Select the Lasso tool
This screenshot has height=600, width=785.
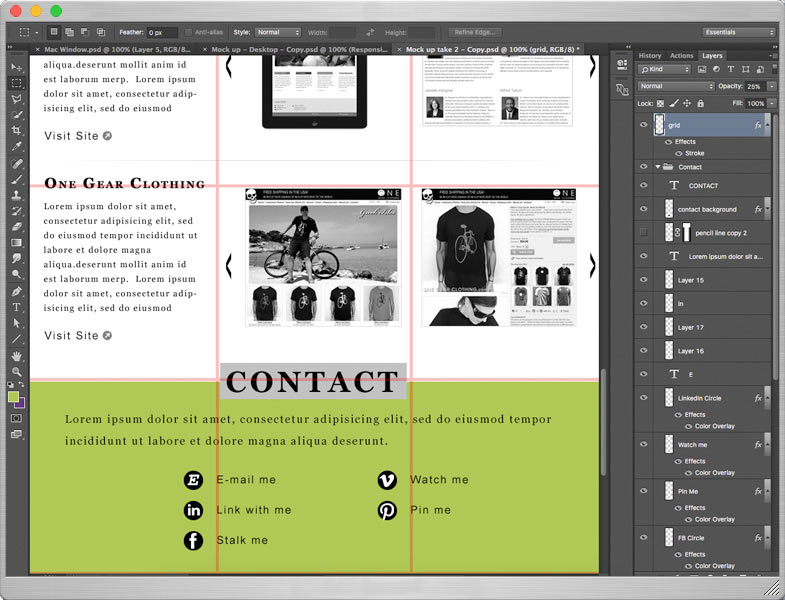click(x=16, y=100)
